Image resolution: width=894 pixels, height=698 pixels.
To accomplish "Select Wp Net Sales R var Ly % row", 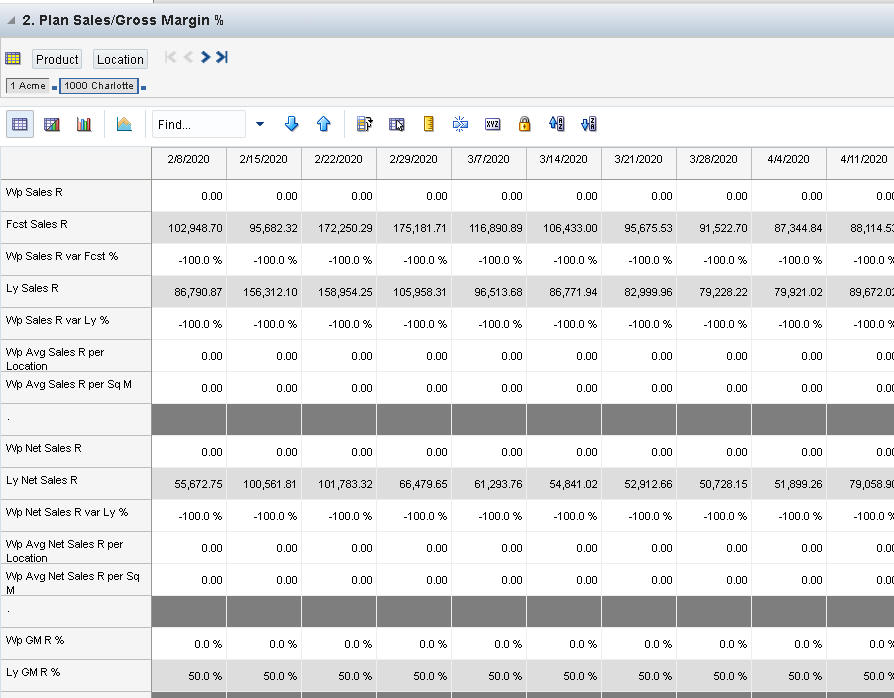I will point(76,516).
